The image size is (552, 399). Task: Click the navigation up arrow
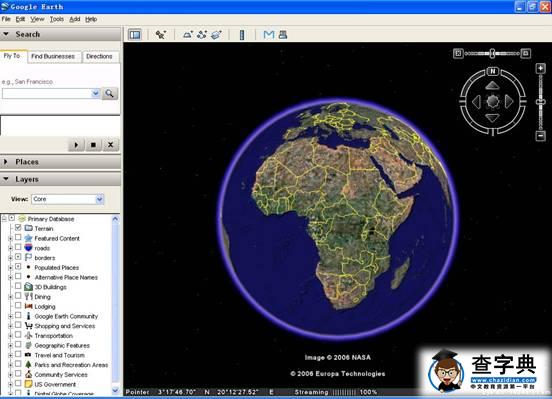point(492,86)
